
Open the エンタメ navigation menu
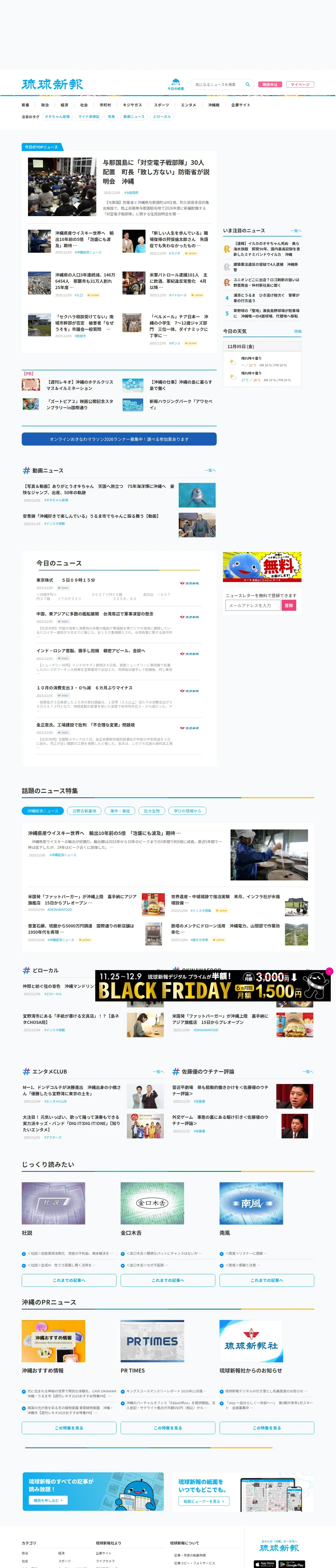click(x=188, y=105)
